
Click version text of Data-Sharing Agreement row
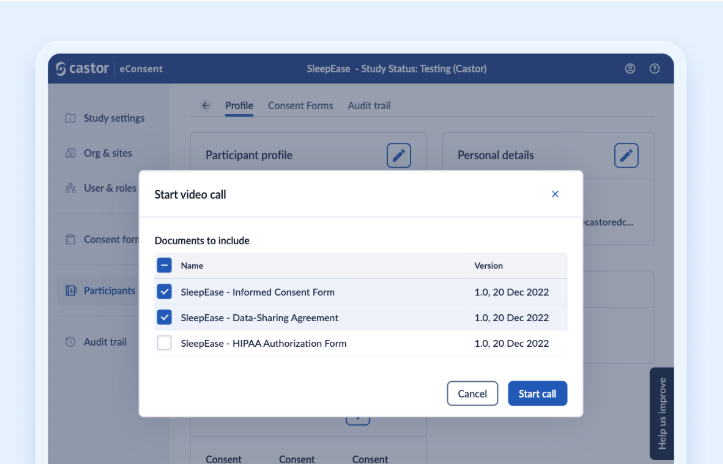tap(511, 318)
